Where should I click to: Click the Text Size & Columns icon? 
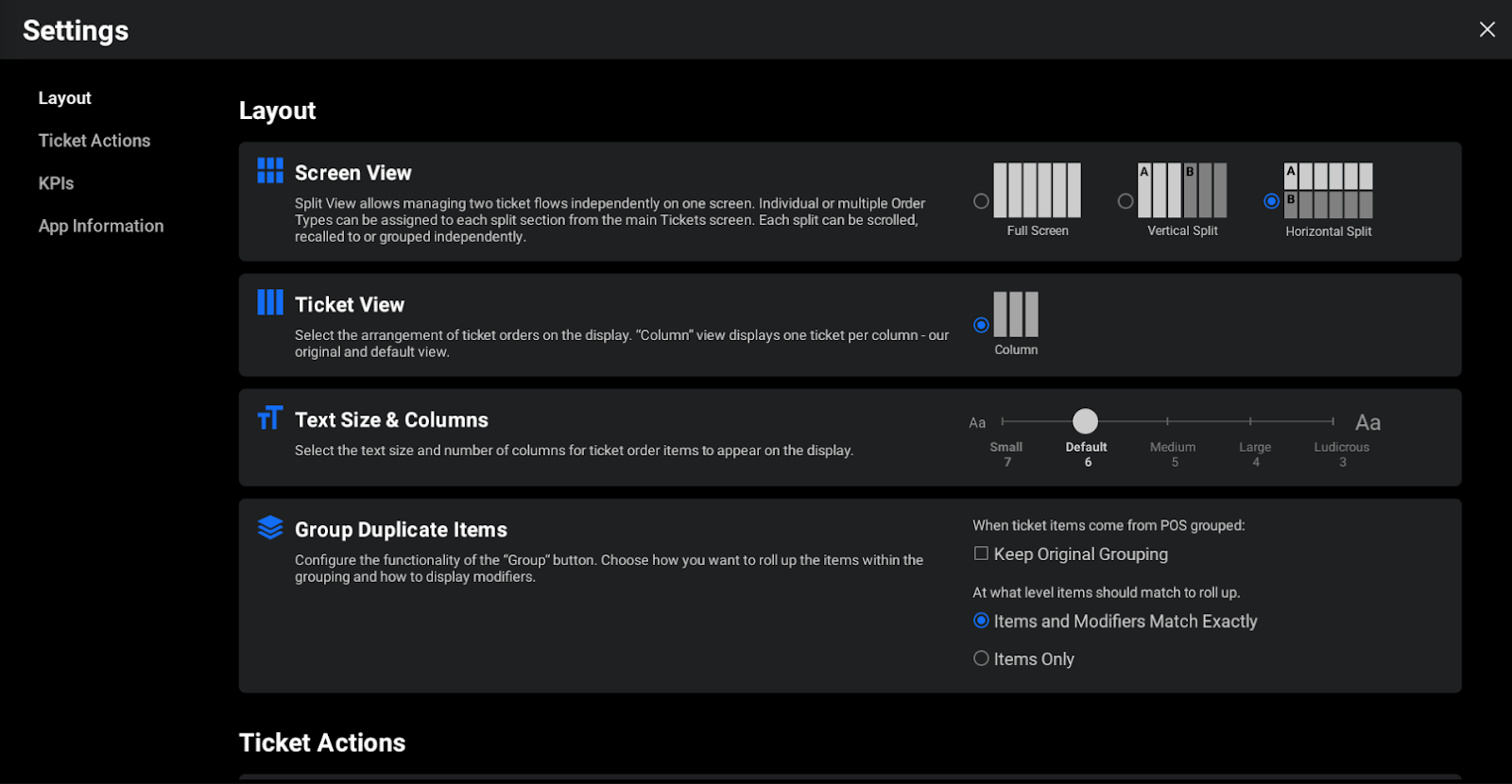pyautogui.click(x=270, y=418)
